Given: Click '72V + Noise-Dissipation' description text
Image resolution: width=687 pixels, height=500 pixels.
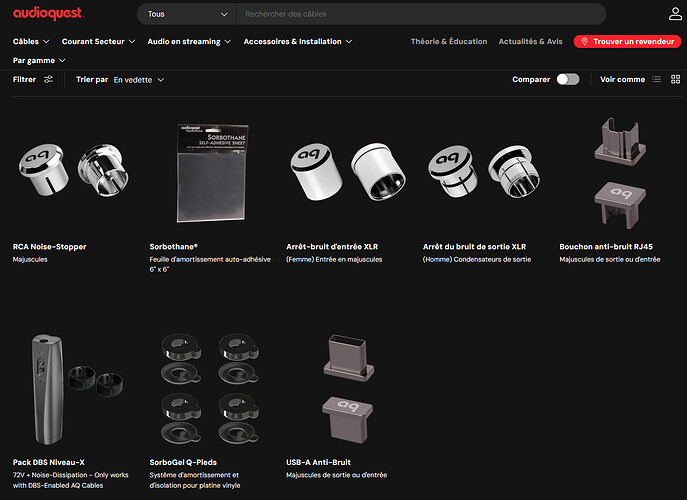Looking at the screenshot, I should pos(71,480).
